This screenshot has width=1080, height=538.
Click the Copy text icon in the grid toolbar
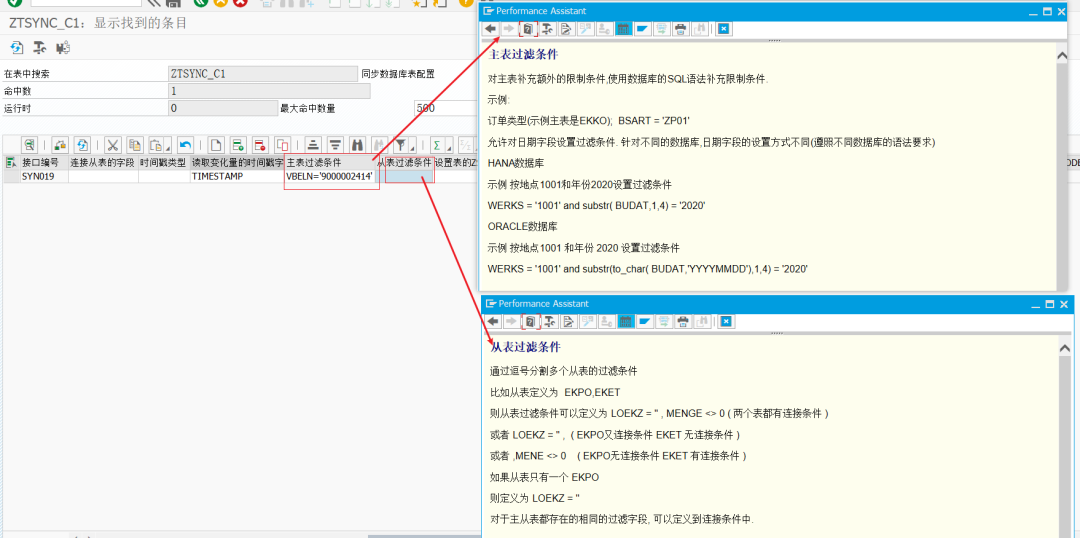click(135, 145)
